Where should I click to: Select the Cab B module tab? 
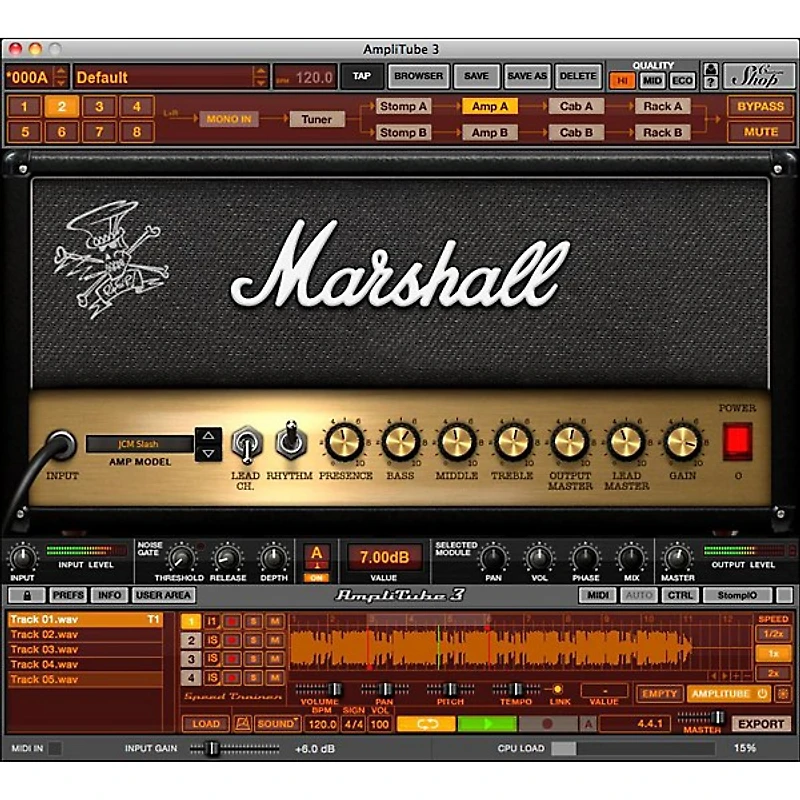click(576, 133)
